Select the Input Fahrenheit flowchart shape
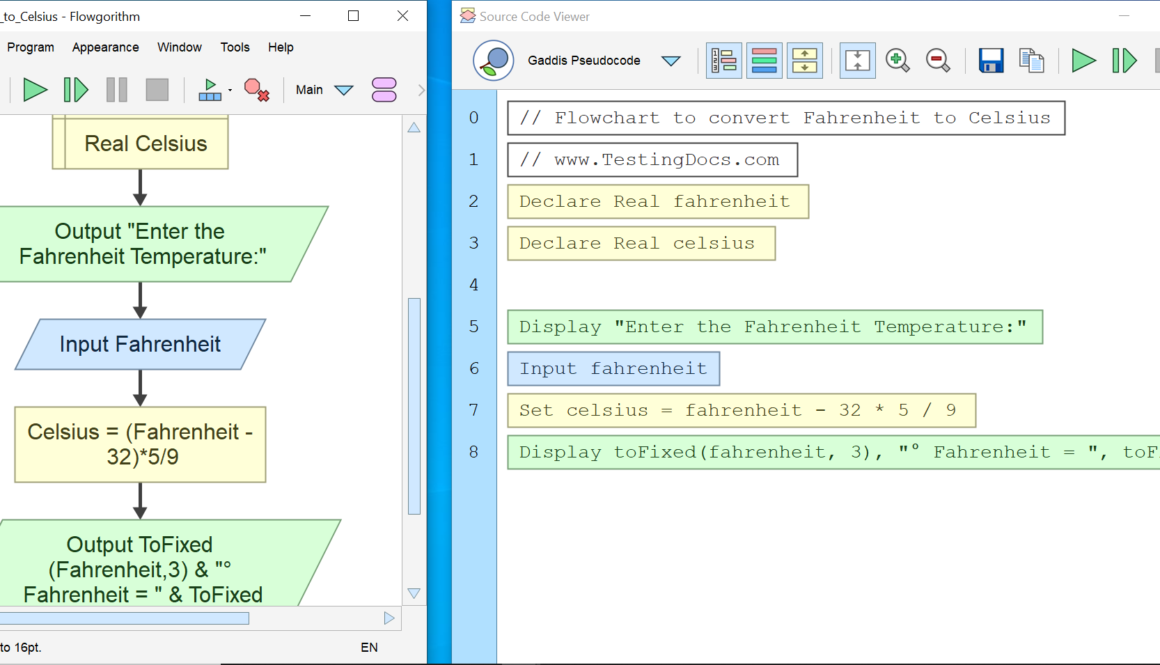The width and height of the screenshot is (1160, 665). 140,344
